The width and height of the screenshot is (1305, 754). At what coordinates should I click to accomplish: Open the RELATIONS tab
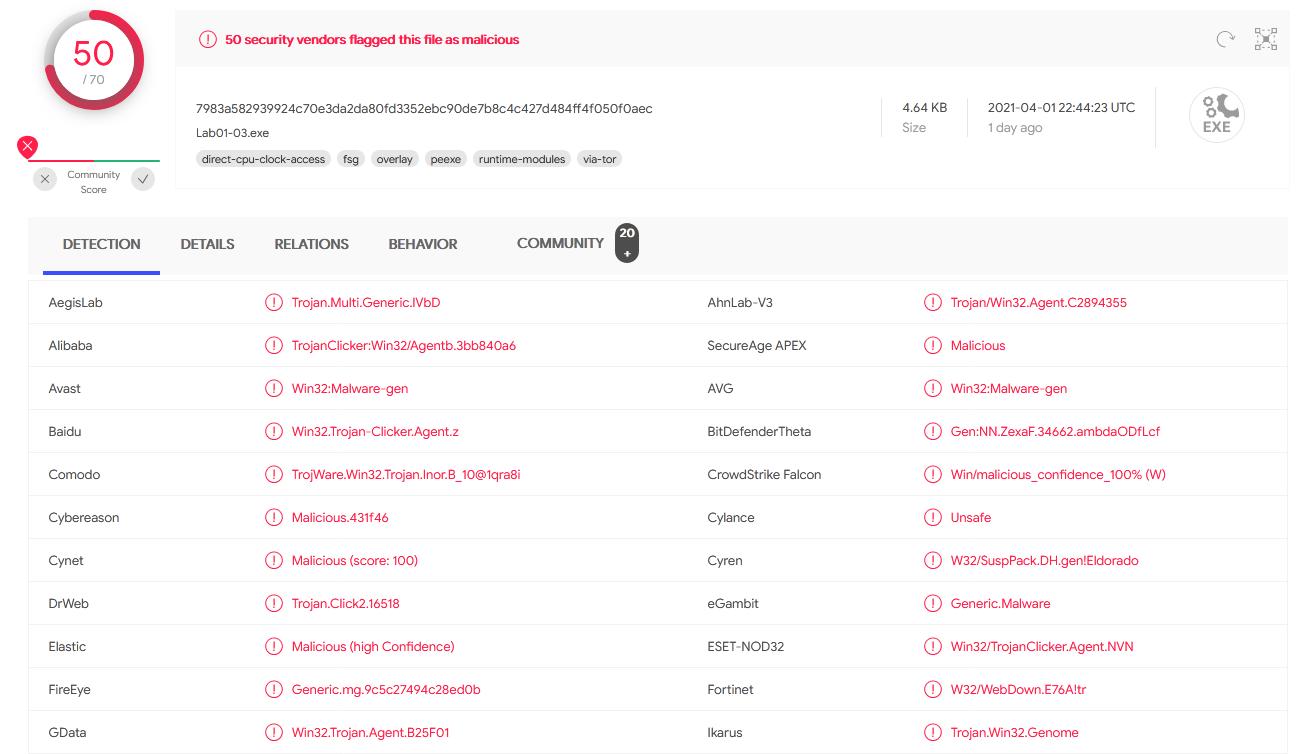[x=311, y=244]
